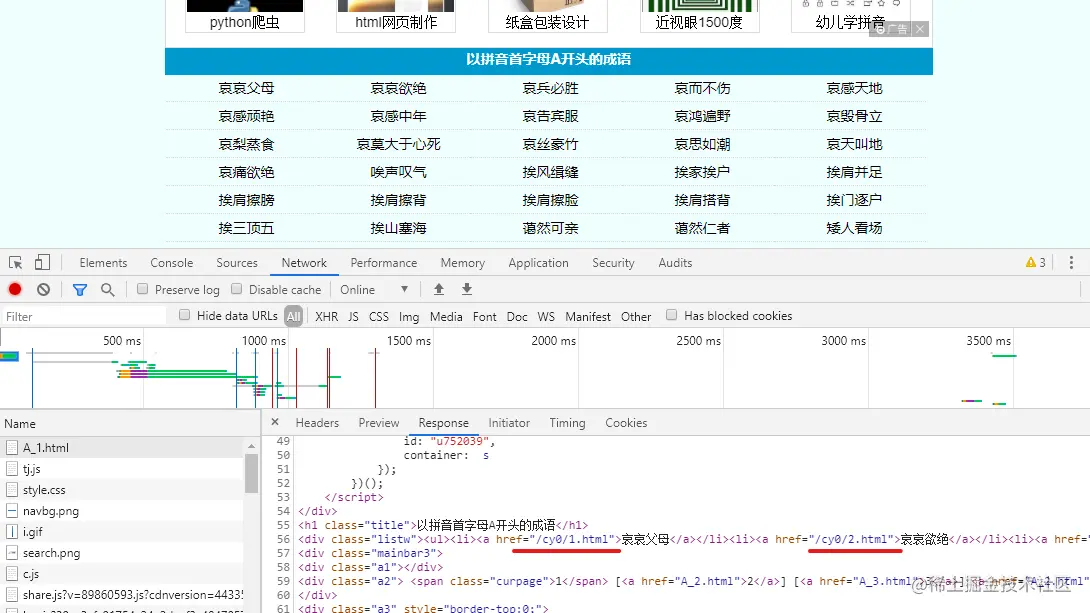Activate the inspect element picker icon
1090x613 pixels.
[x=15, y=263]
